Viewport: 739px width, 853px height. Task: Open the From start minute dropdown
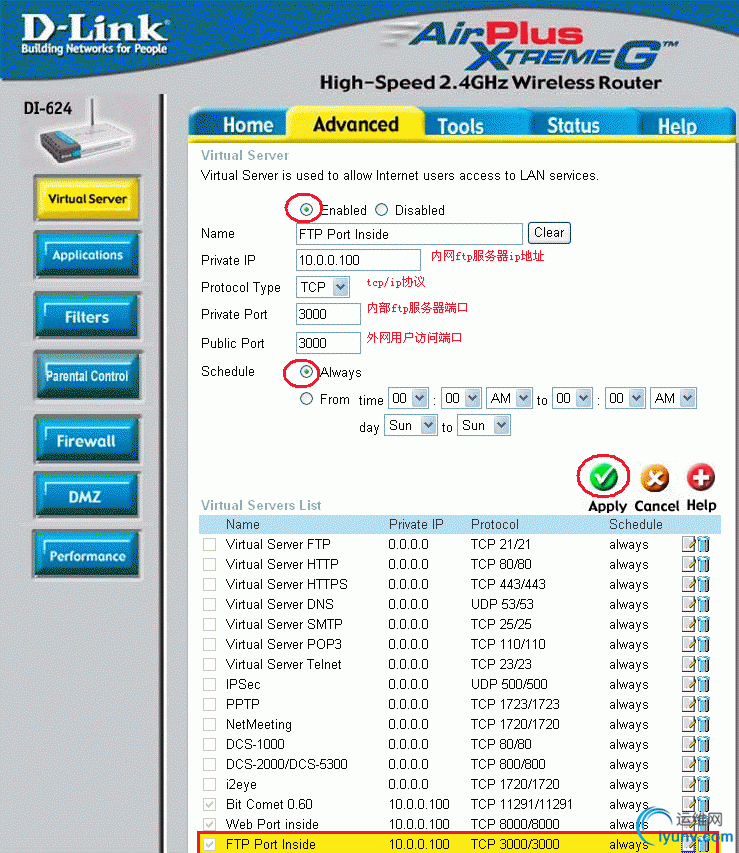pos(461,398)
